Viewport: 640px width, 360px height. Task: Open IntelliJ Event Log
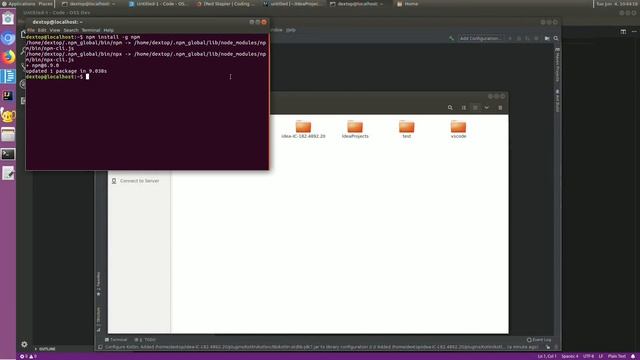[x=539, y=340]
